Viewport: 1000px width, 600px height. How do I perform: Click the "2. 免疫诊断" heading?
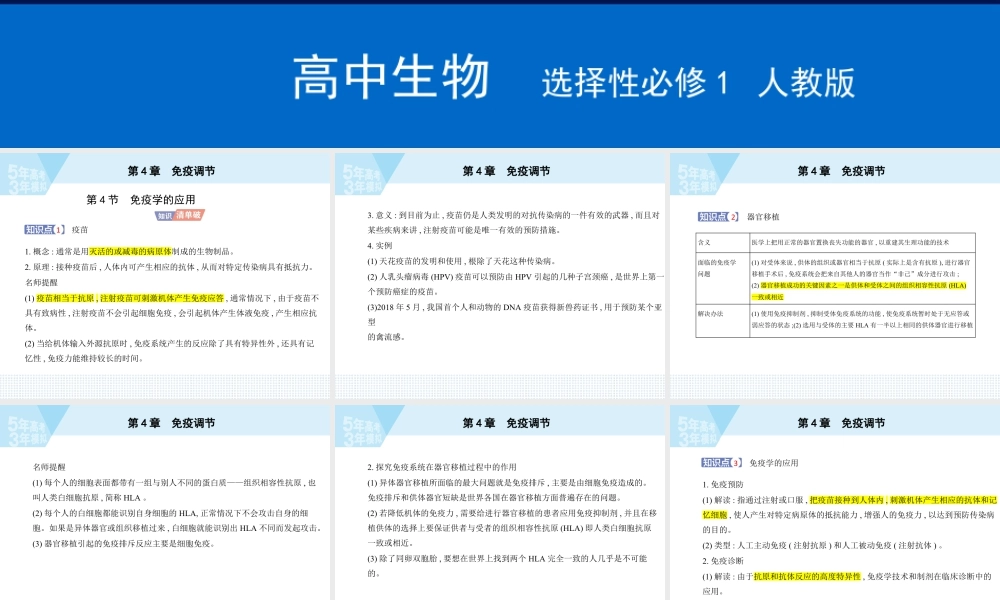tap(723, 561)
